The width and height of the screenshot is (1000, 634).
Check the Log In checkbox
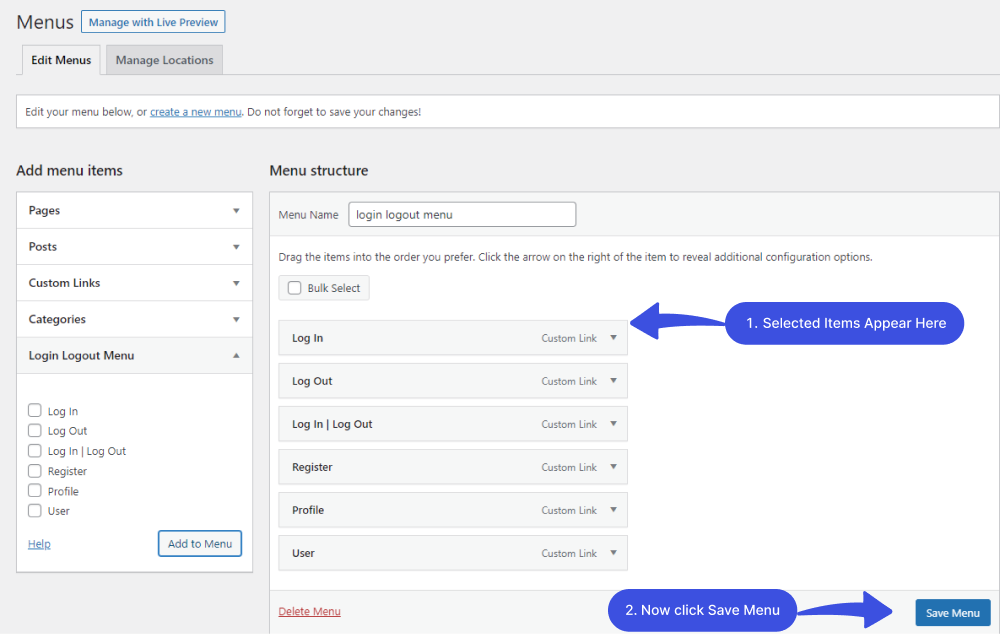point(35,410)
